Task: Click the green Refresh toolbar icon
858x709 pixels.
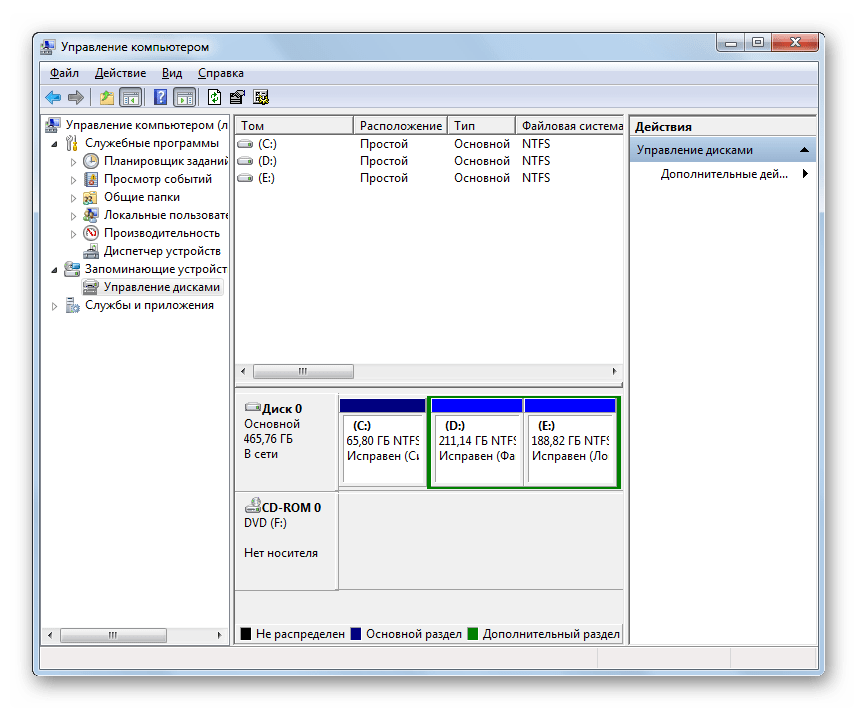Action: tap(214, 97)
